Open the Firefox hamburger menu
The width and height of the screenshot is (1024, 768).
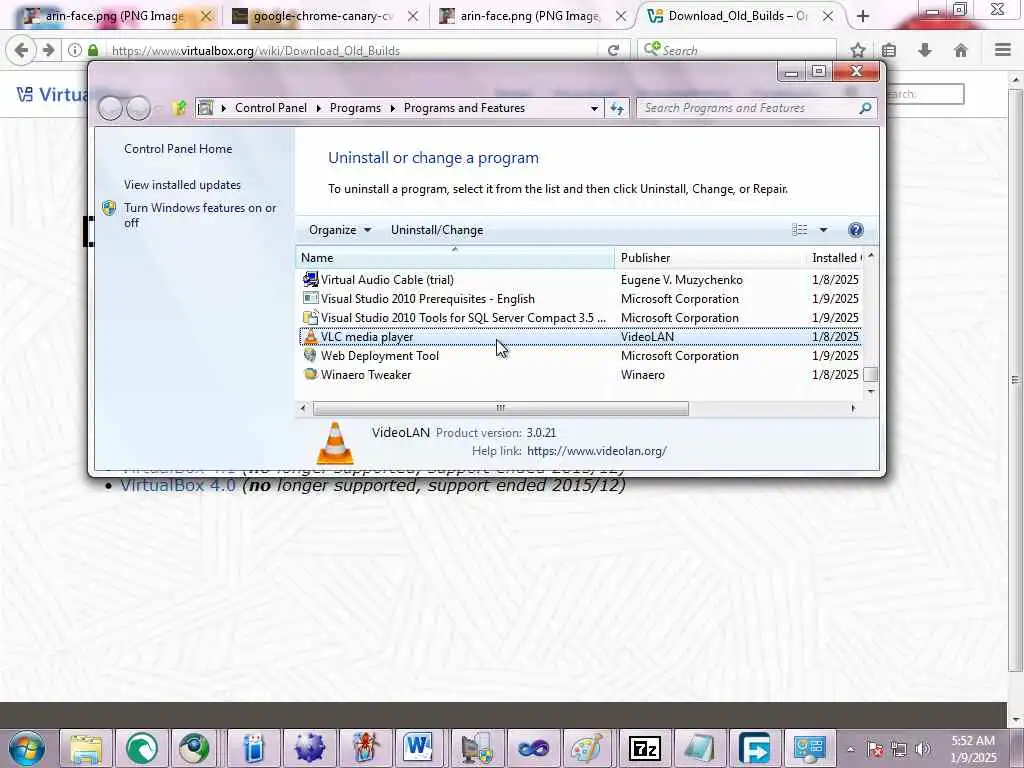pyautogui.click(x=1003, y=50)
